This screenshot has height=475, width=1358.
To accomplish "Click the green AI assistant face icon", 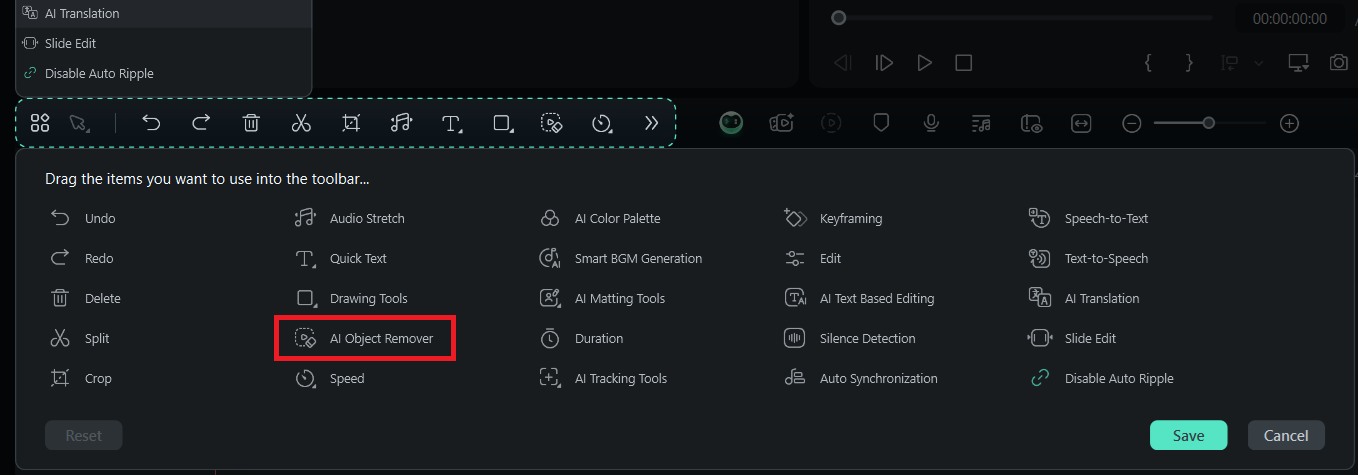I will (731, 123).
